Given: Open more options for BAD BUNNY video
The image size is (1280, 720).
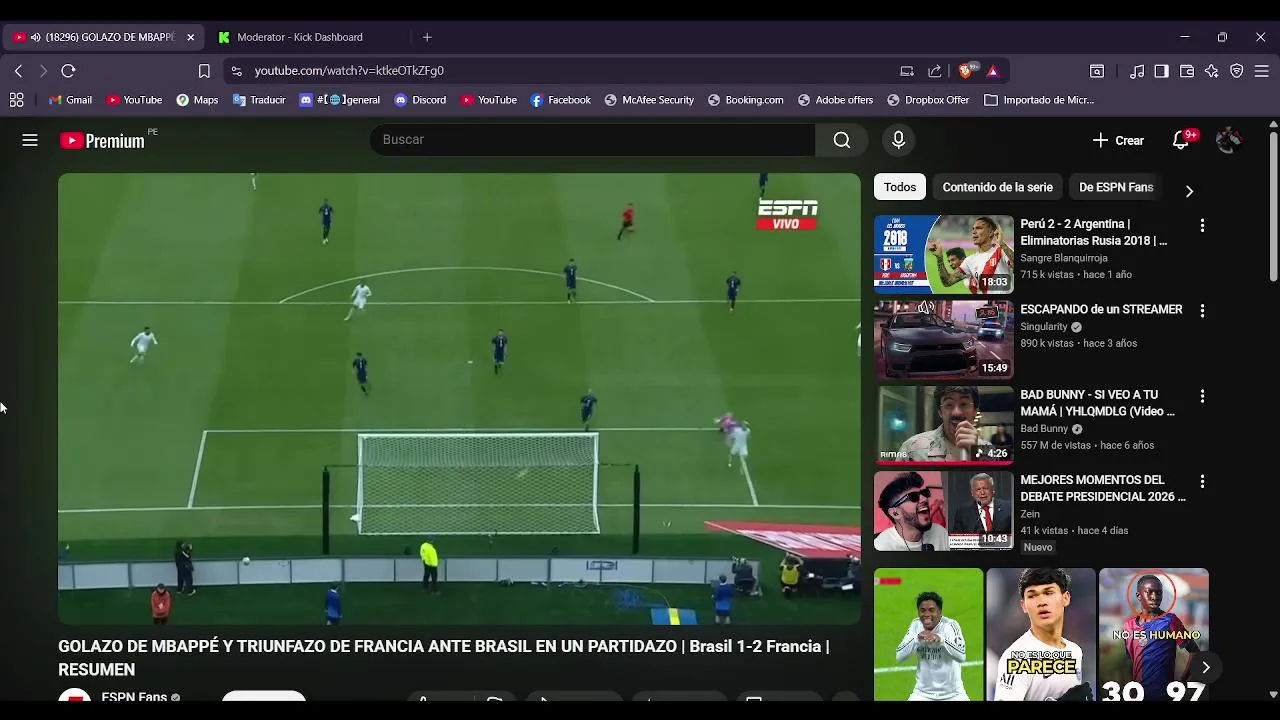Looking at the screenshot, I should (1202, 397).
